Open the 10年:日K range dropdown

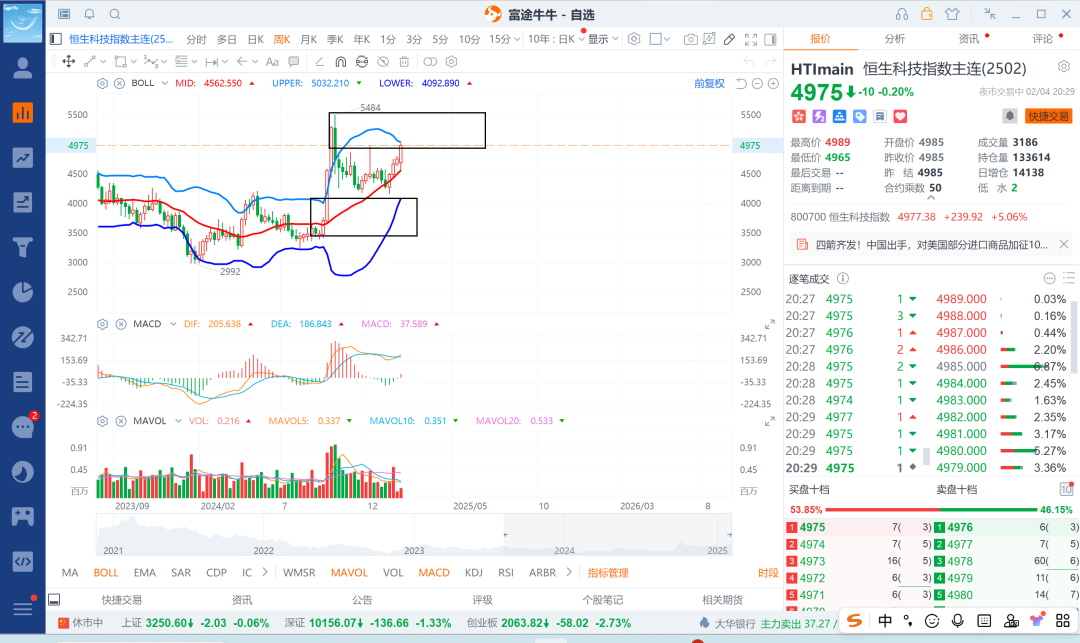(556, 39)
